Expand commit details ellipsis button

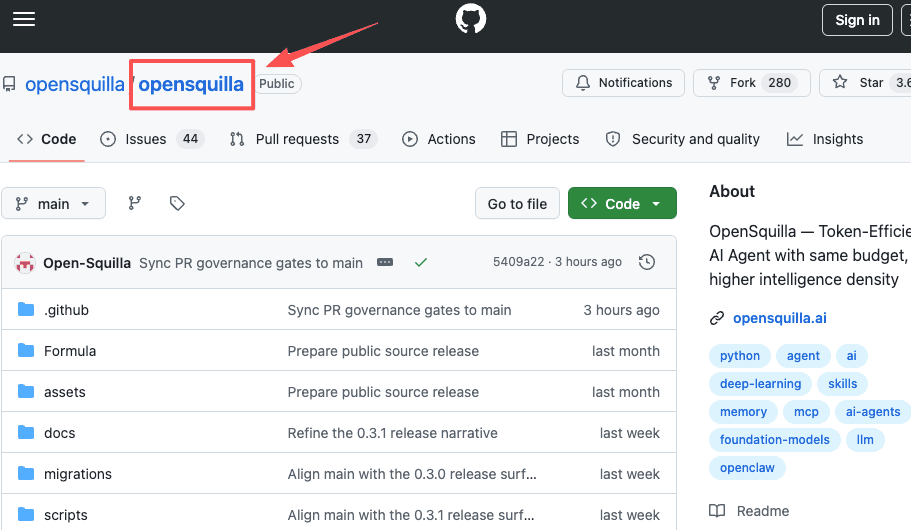point(385,263)
